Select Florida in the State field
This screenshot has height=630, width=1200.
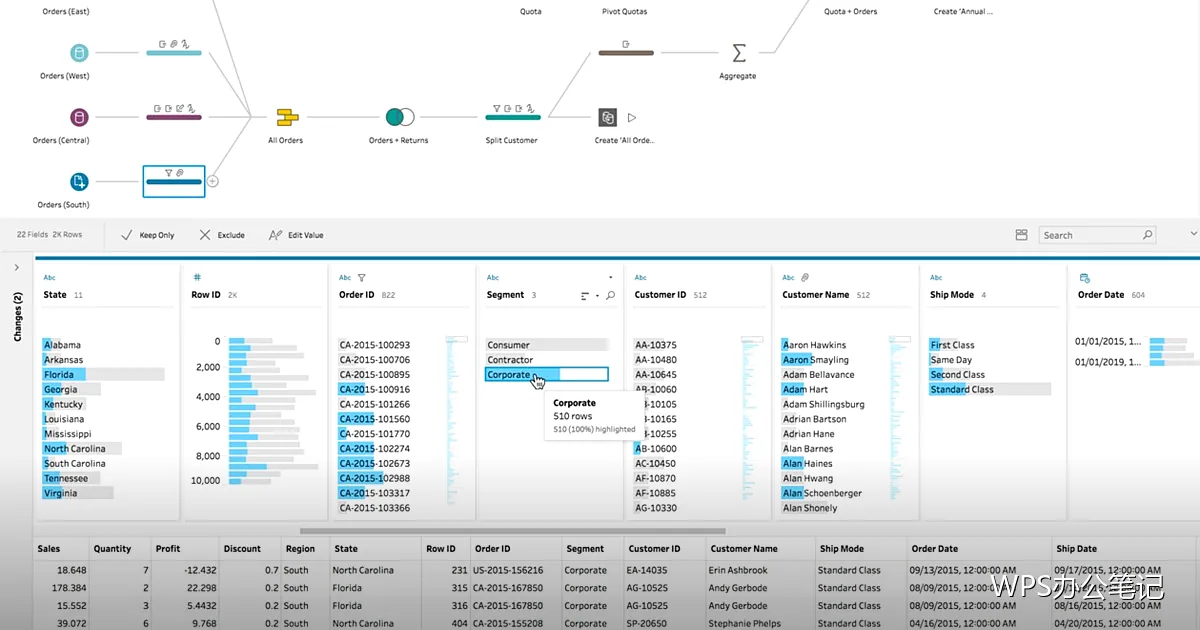coord(103,375)
